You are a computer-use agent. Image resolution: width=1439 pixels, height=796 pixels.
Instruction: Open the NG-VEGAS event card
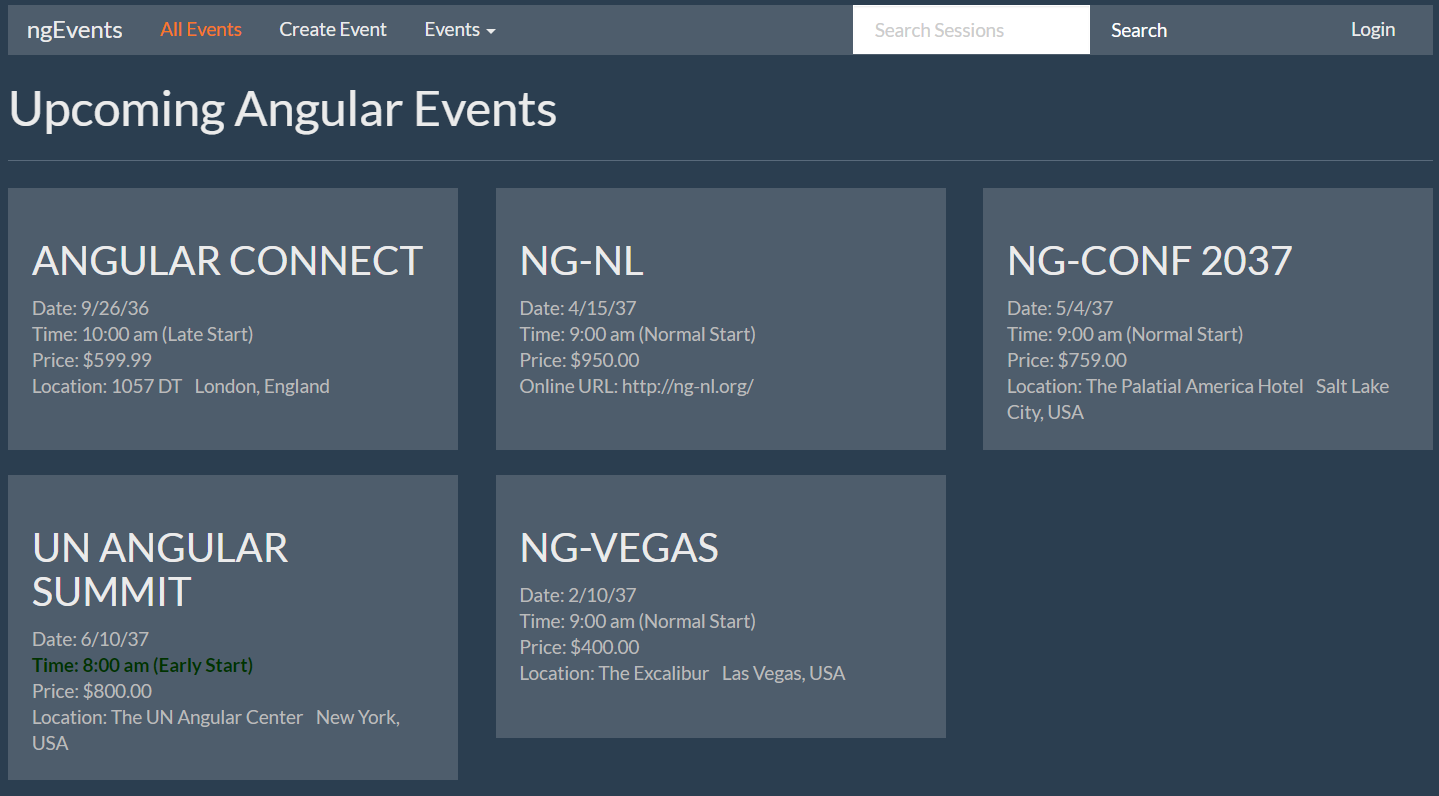[721, 607]
